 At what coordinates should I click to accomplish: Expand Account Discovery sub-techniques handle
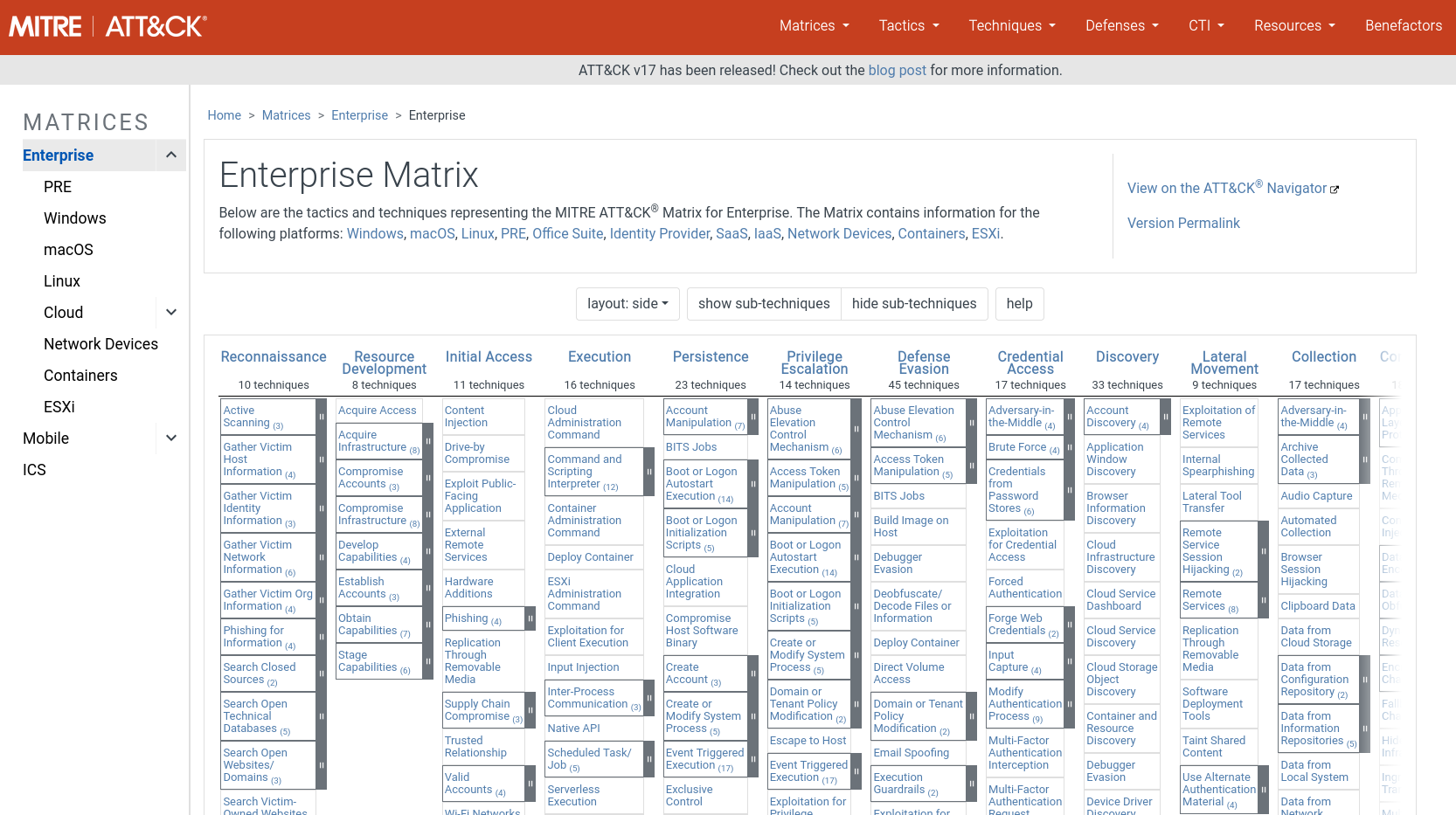(x=1165, y=417)
